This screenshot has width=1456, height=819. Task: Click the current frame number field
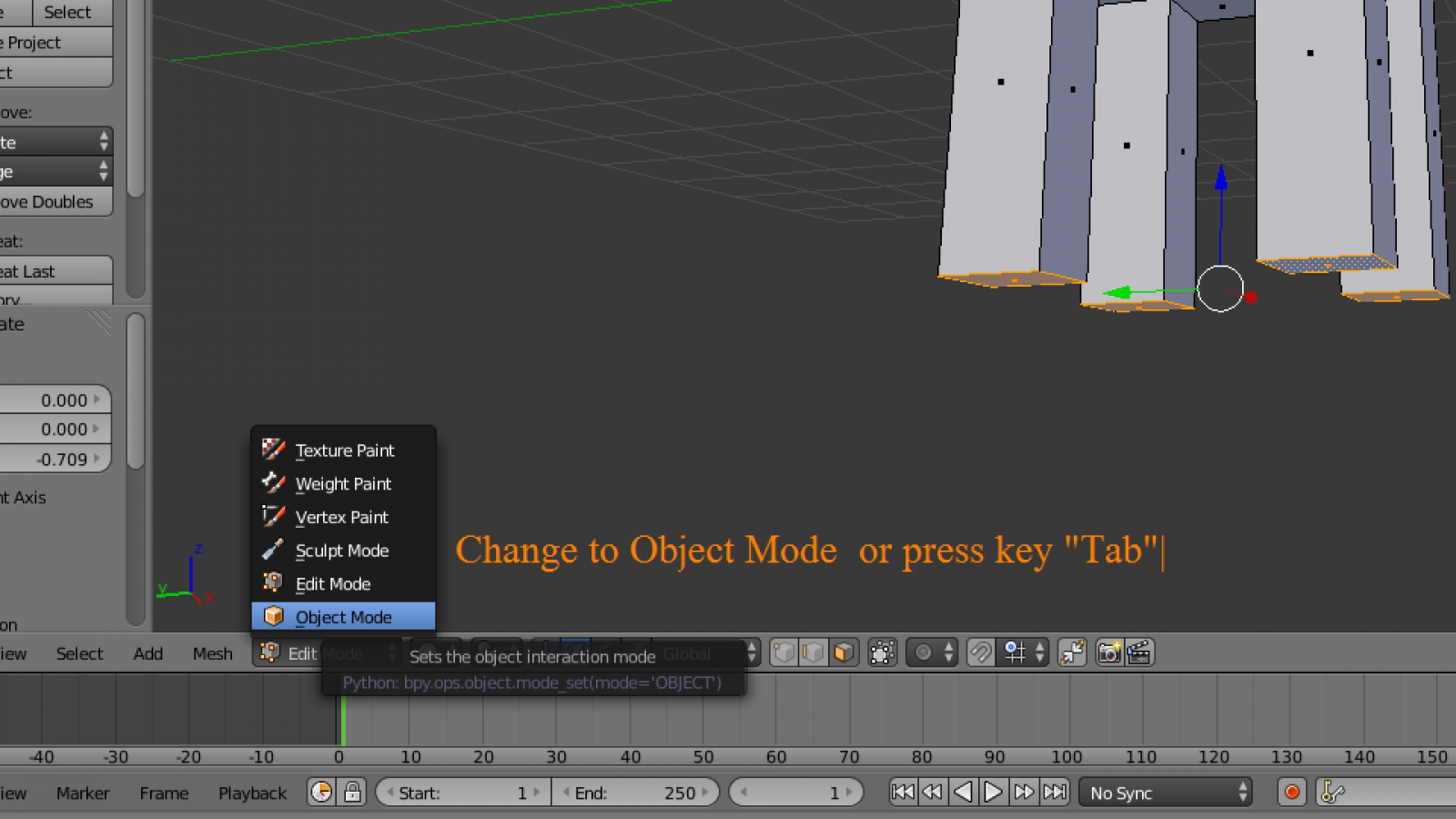(x=796, y=793)
